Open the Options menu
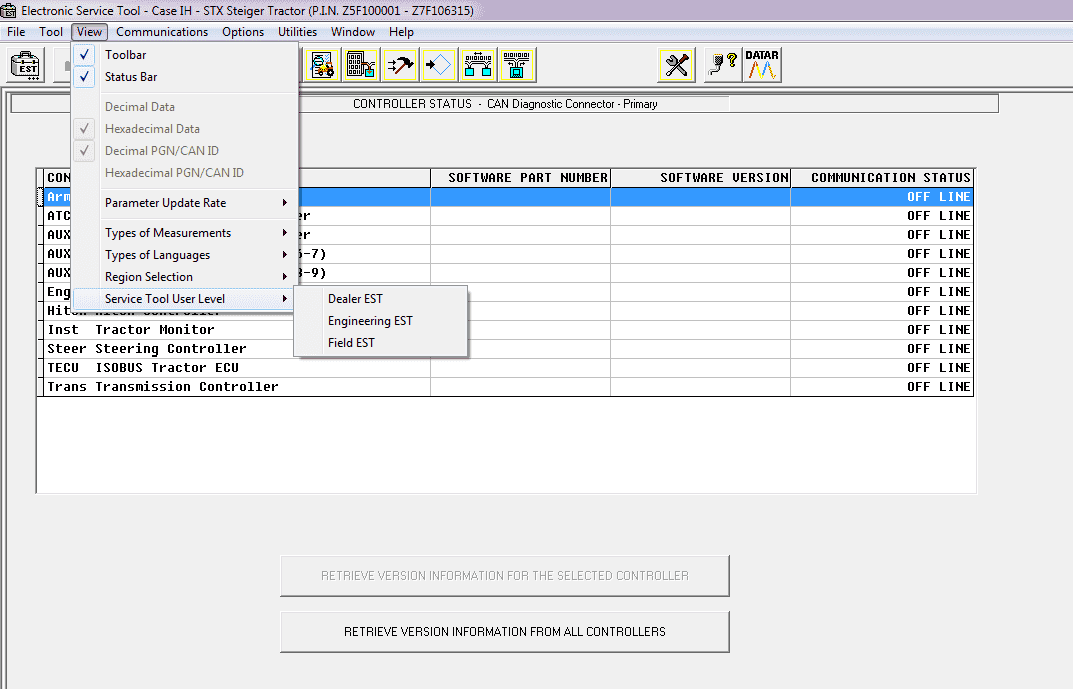The width and height of the screenshot is (1073, 689). tap(243, 31)
